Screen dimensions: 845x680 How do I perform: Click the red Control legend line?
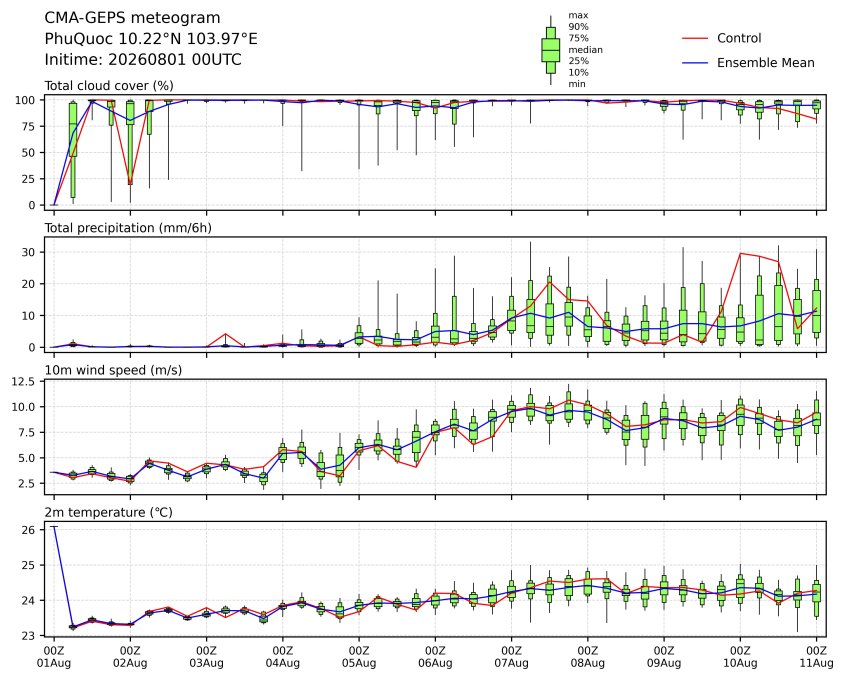695,38
